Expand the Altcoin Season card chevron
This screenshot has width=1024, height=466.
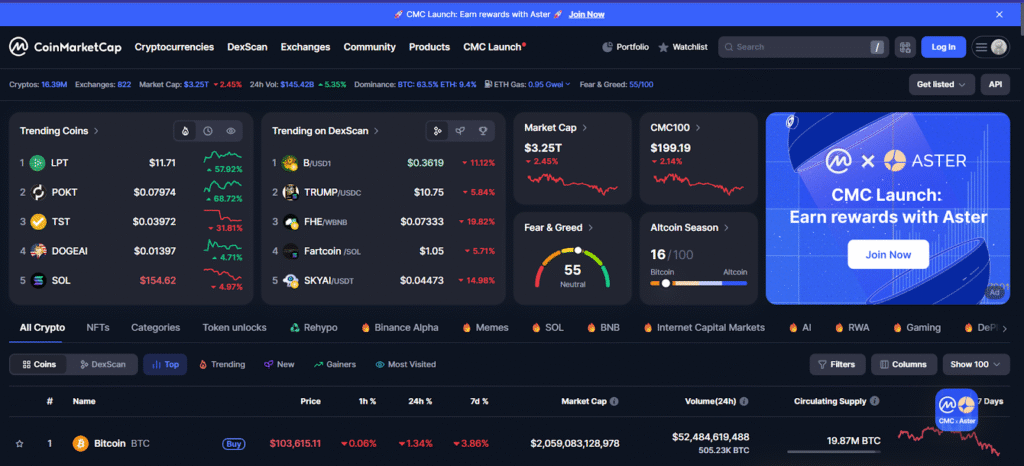pyautogui.click(x=726, y=228)
